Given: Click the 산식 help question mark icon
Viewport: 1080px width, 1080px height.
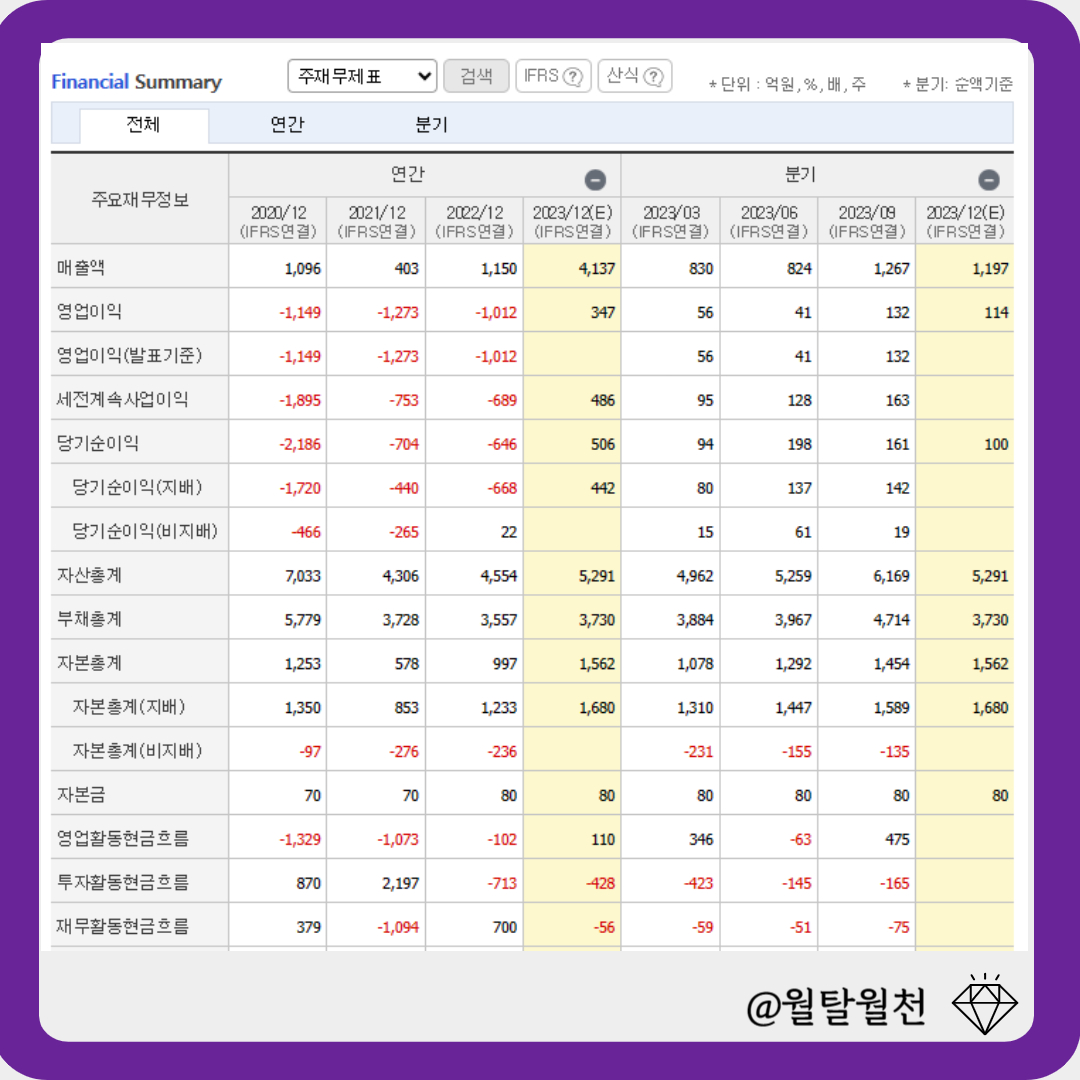Looking at the screenshot, I should click(655, 75).
